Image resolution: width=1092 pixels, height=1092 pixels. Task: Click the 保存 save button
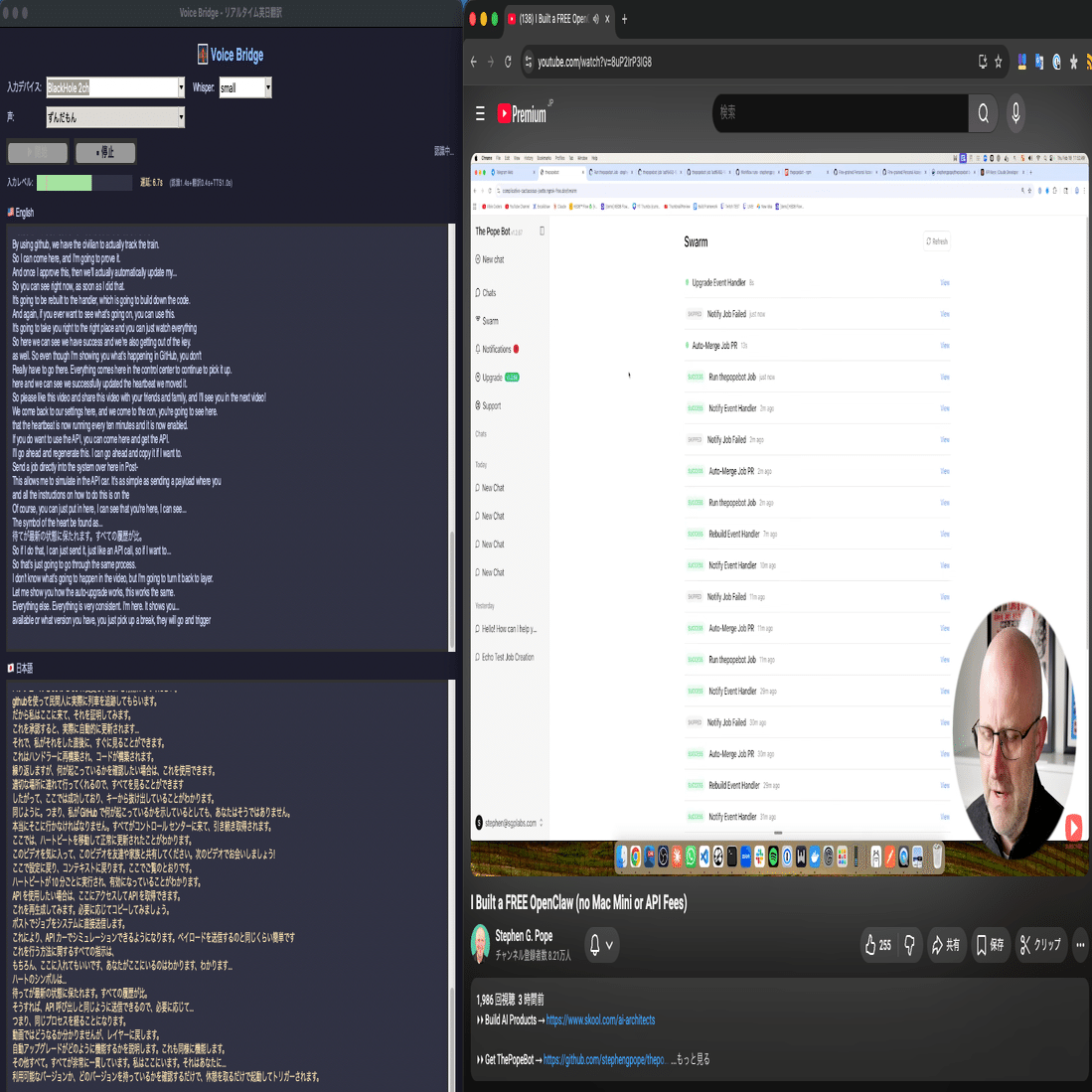990,945
